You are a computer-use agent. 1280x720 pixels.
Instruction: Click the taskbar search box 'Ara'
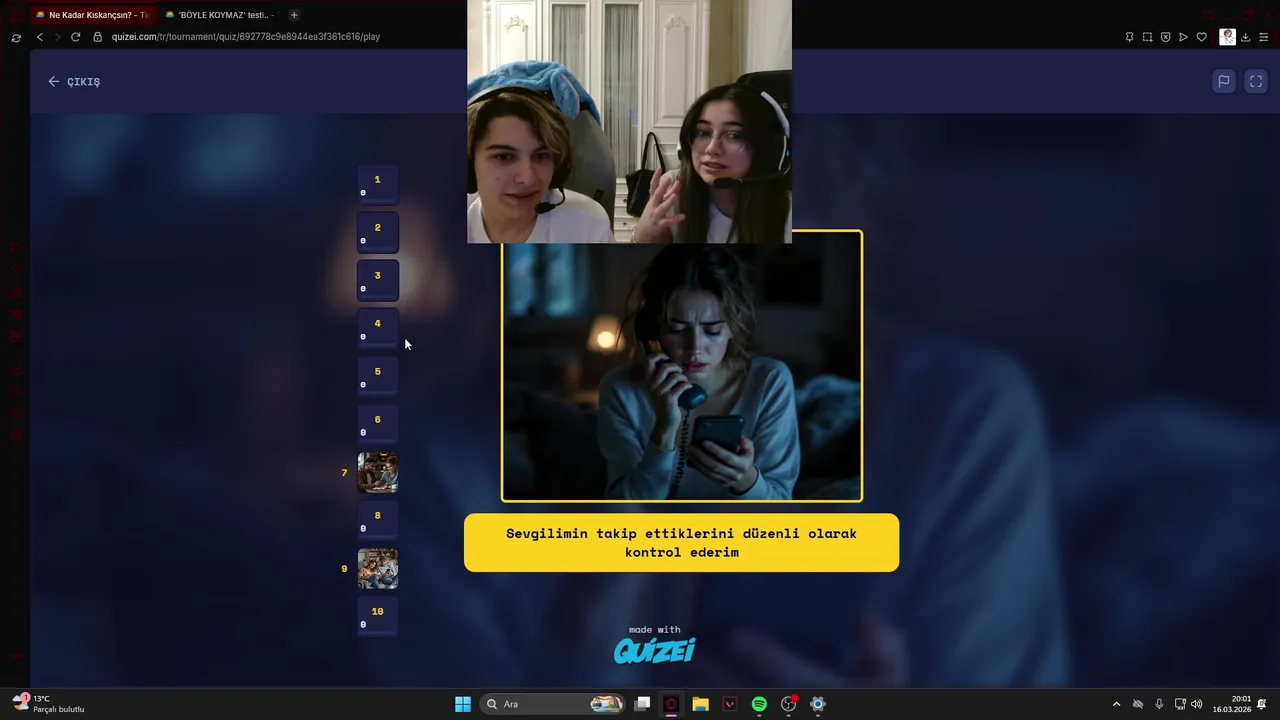(x=553, y=704)
